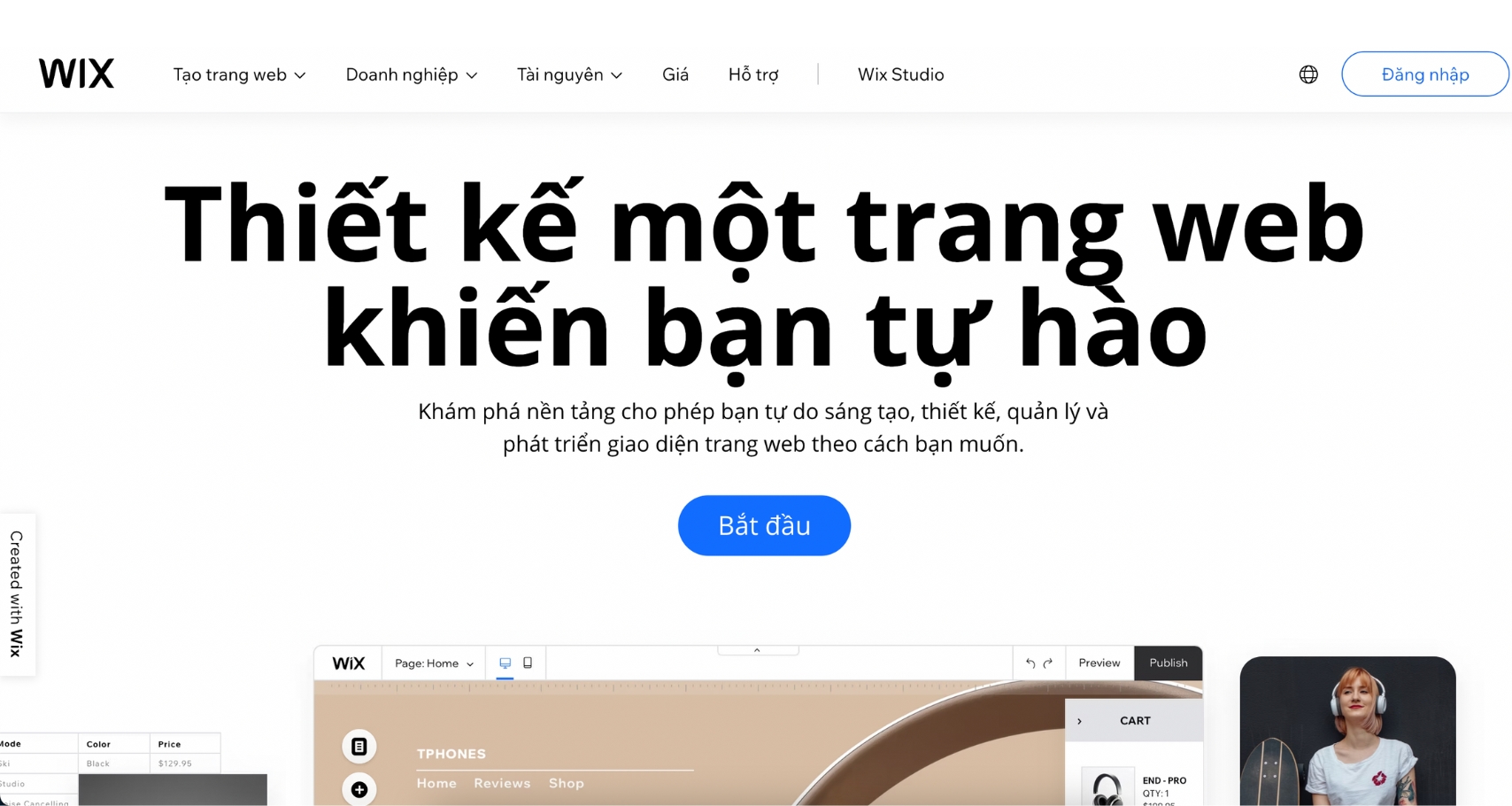Collapse the cart panel chevron
Image resolution: width=1512 pixels, height=806 pixels.
(x=1079, y=721)
